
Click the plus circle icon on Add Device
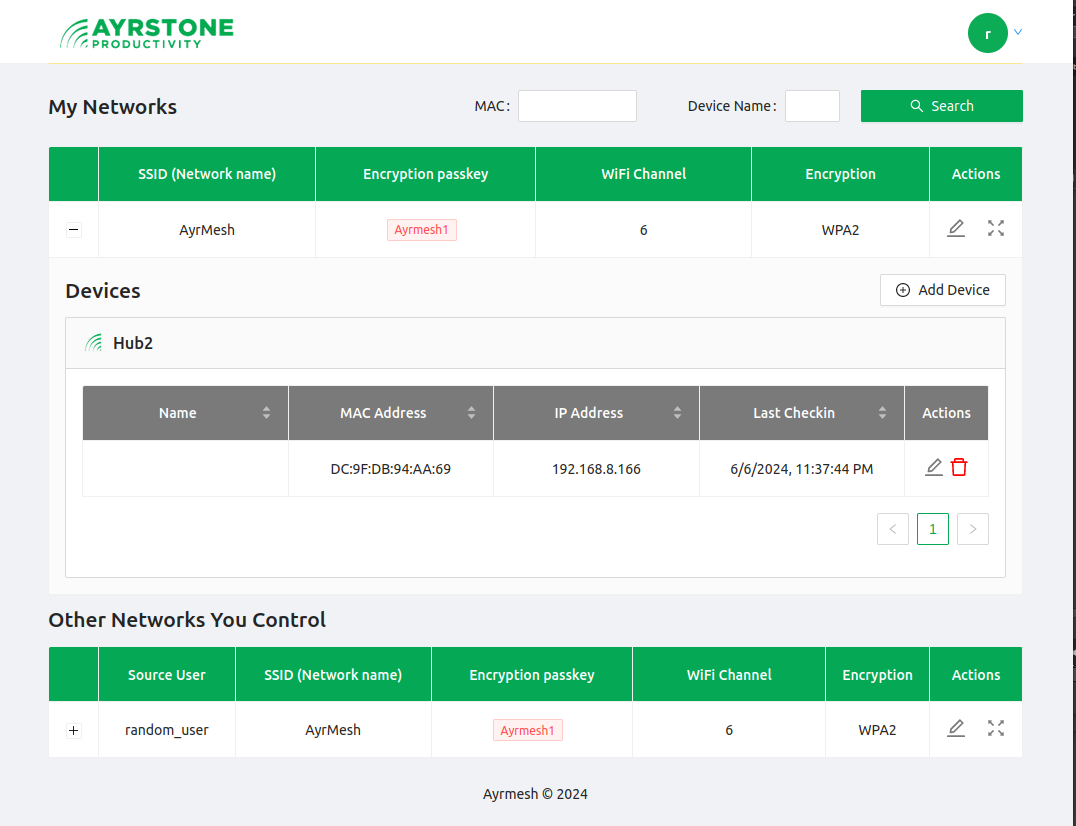coord(903,290)
